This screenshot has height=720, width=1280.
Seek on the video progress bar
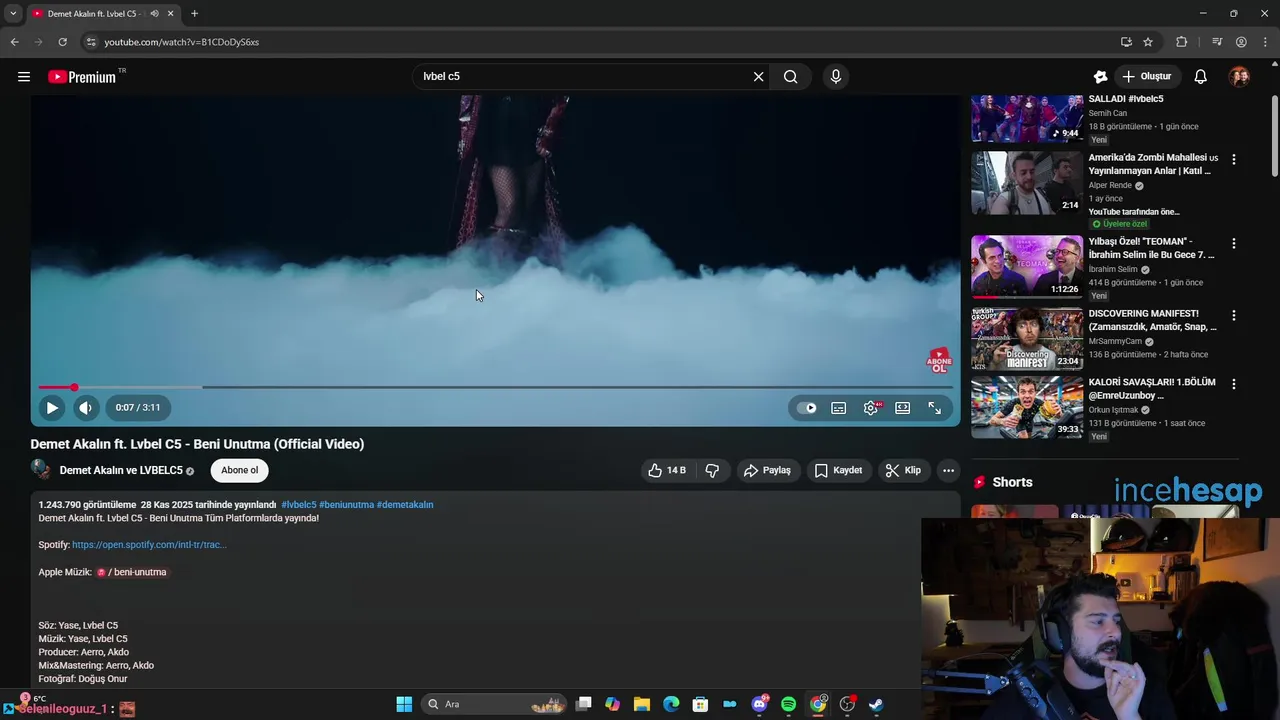(496, 387)
